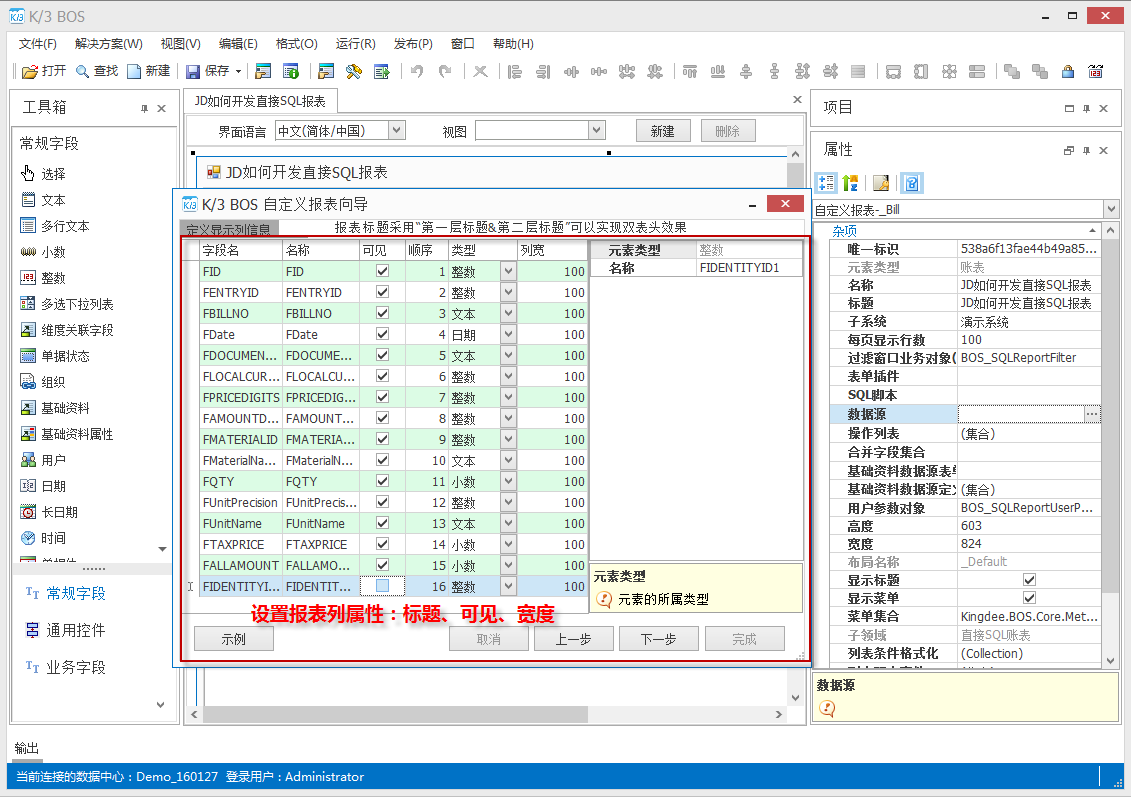
Task: Uncheck 可见 for FENTRYID row
Action: [382, 291]
